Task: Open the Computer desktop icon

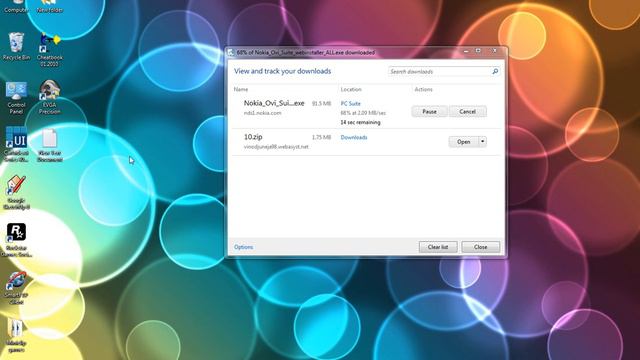Action: click(16, 7)
